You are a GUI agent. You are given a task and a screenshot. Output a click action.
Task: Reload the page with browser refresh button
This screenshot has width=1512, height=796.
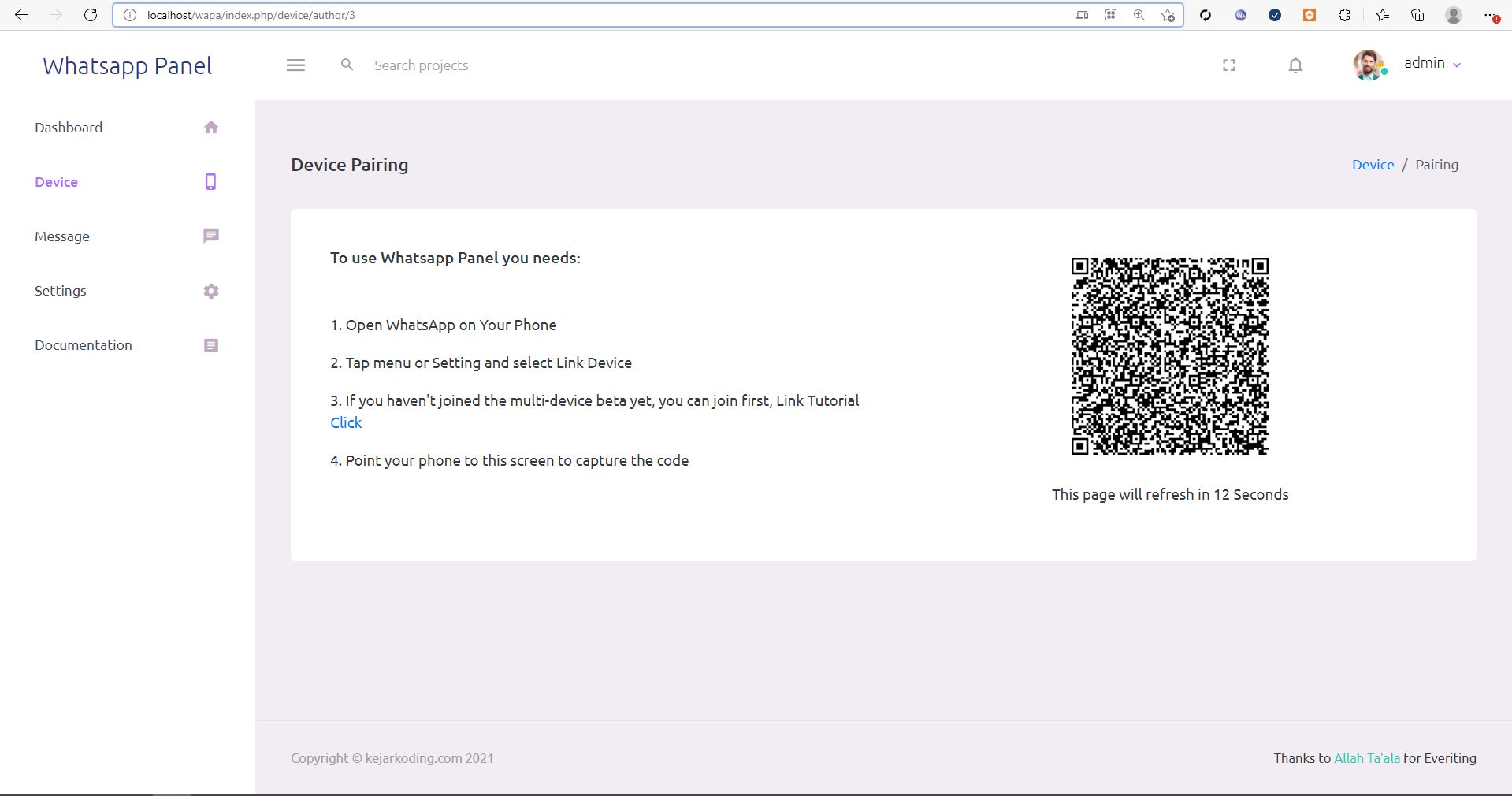click(91, 15)
